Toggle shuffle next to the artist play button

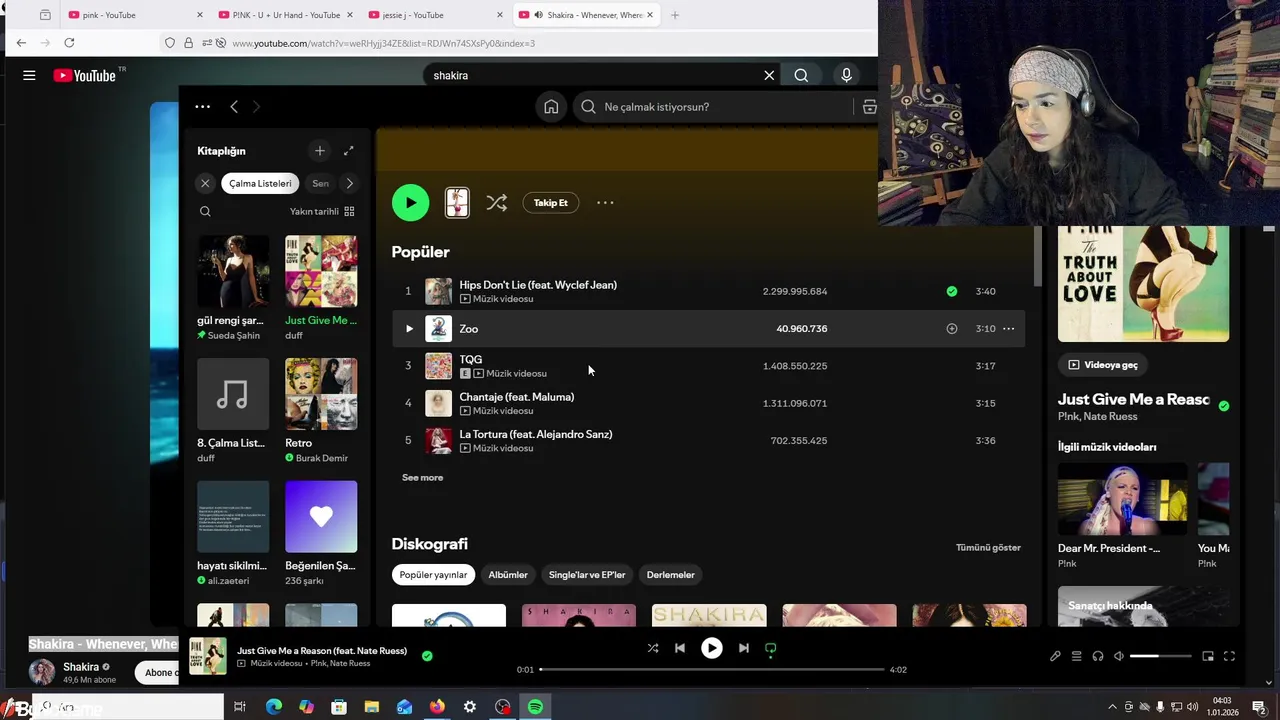[496, 203]
